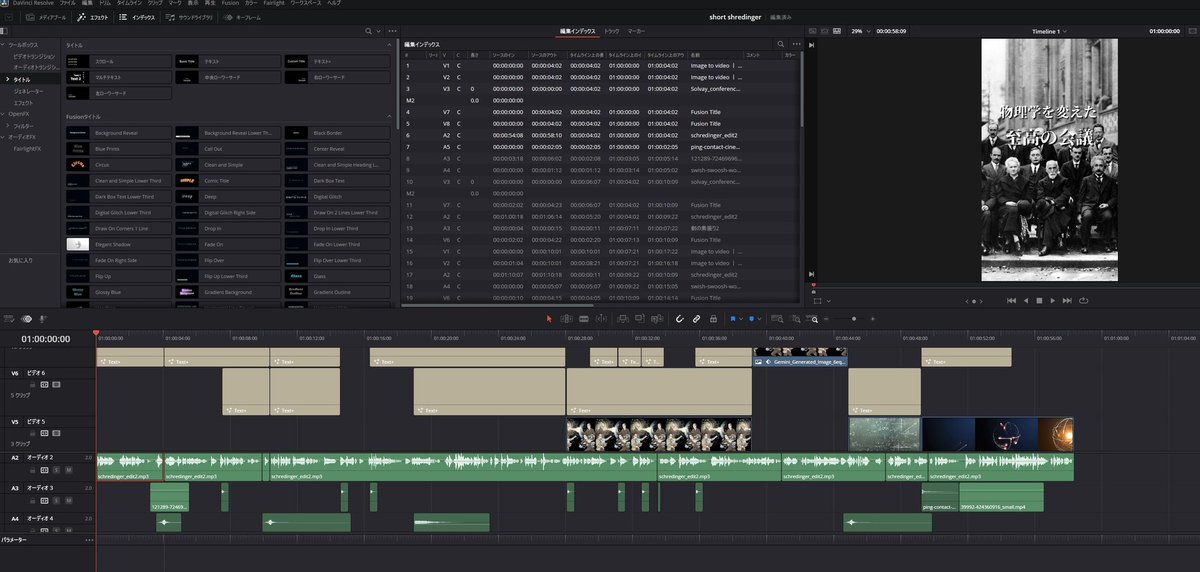Click the search icon in edit index panel
The image size is (1200, 572).
[x=781, y=44]
